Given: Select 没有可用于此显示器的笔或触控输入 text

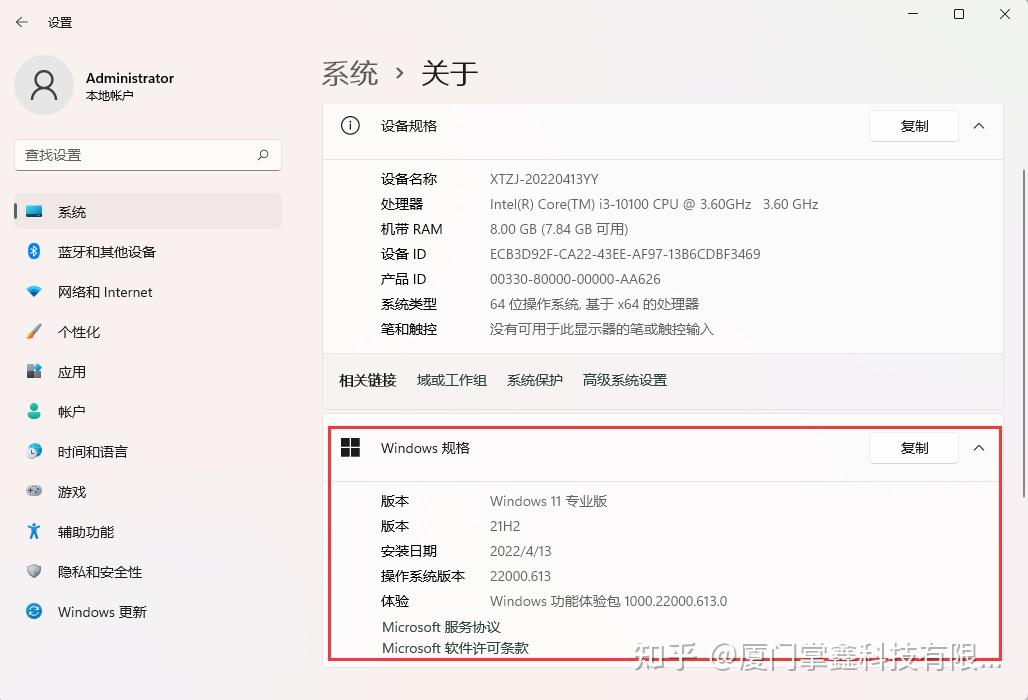Looking at the screenshot, I should [x=601, y=329].
